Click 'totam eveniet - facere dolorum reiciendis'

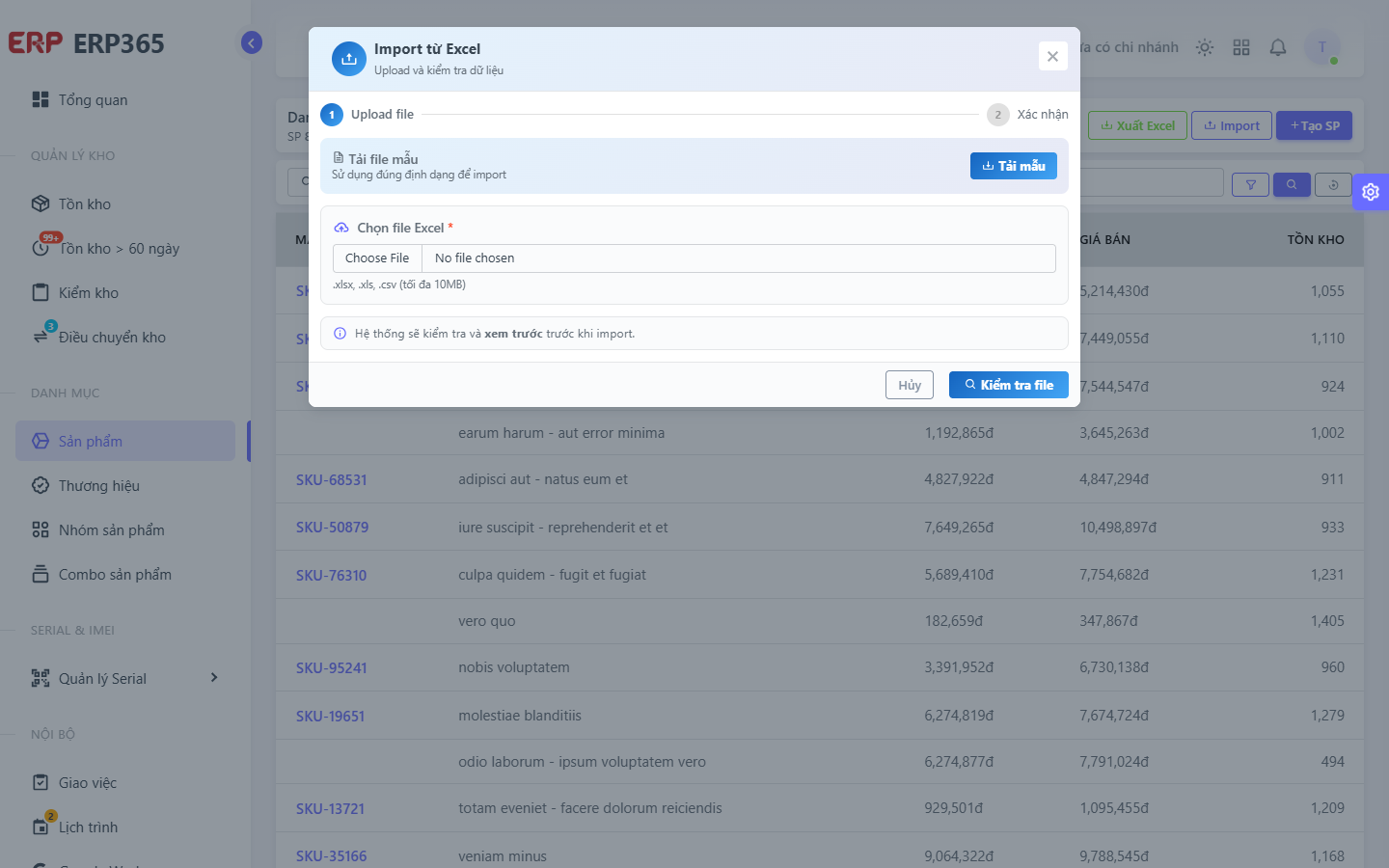pyautogui.click(x=590, y=808)
